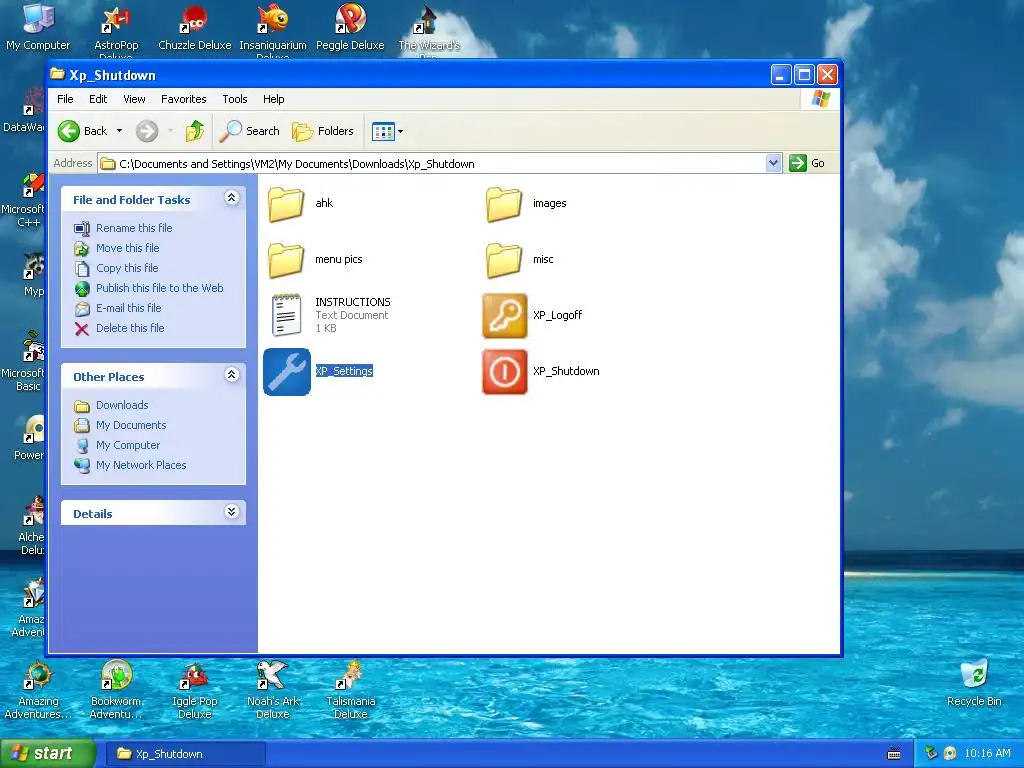Open the Help menu
Viewport: 1024px width, 768px height.
274,99
